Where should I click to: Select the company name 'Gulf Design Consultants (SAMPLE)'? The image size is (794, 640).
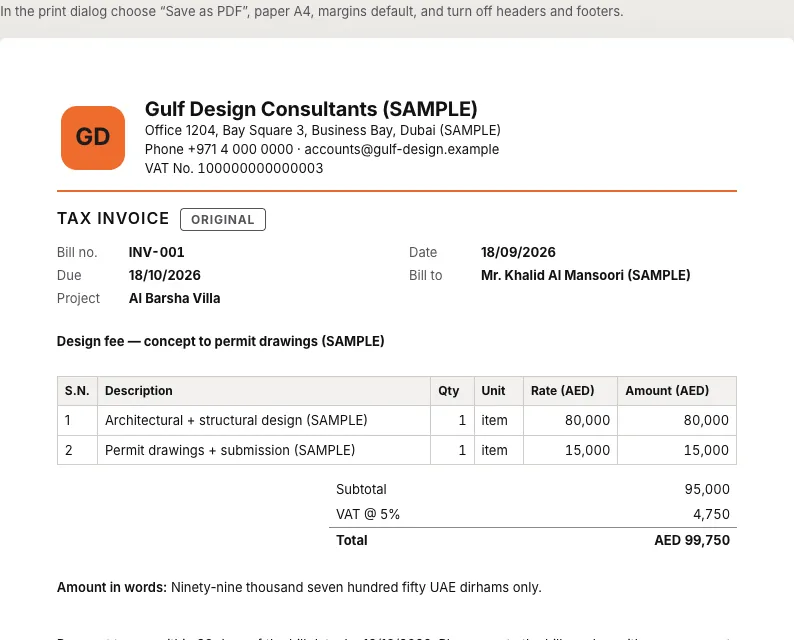coord(311,109)
